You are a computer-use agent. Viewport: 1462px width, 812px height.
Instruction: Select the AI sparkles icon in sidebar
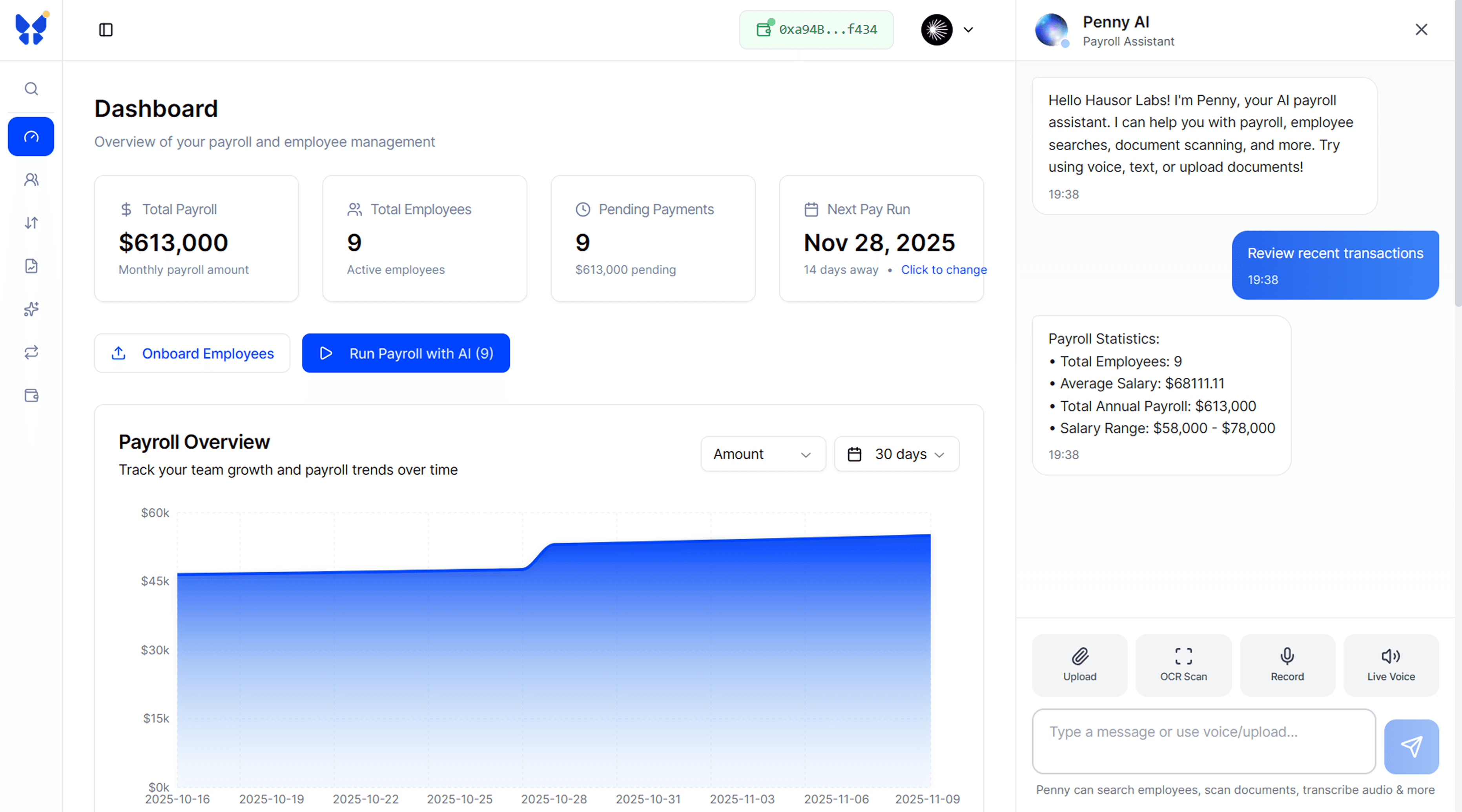click(x=31, y=309)
